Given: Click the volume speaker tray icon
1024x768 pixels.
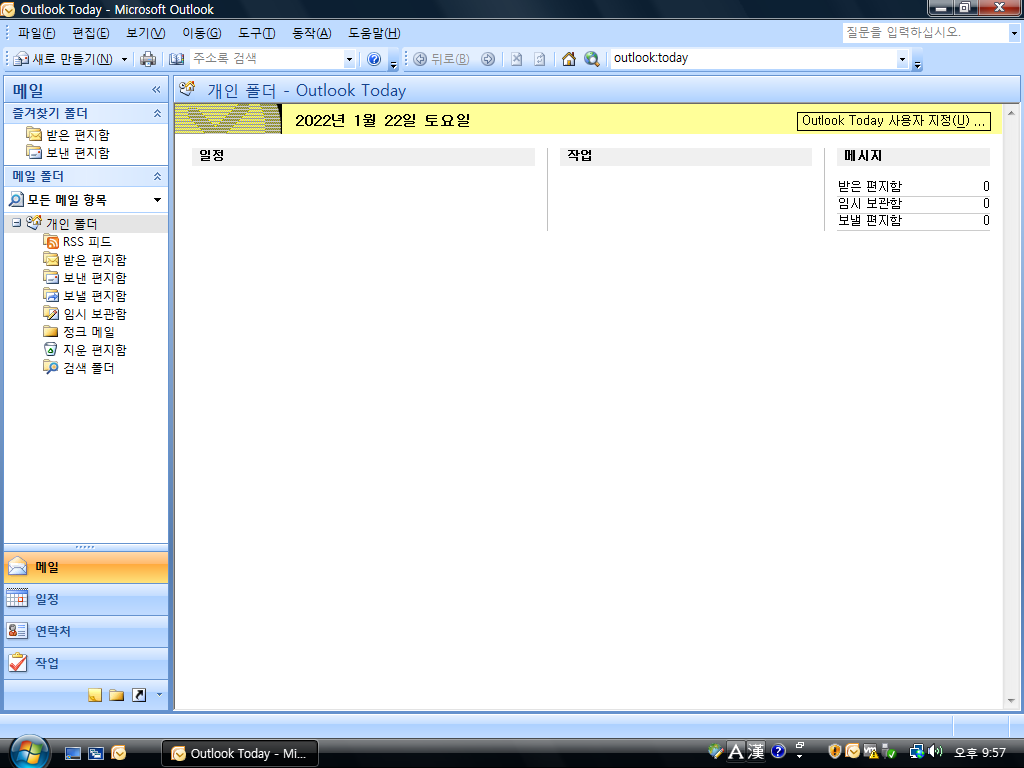Looking at the screenshot, I should (x=935, y=752).
